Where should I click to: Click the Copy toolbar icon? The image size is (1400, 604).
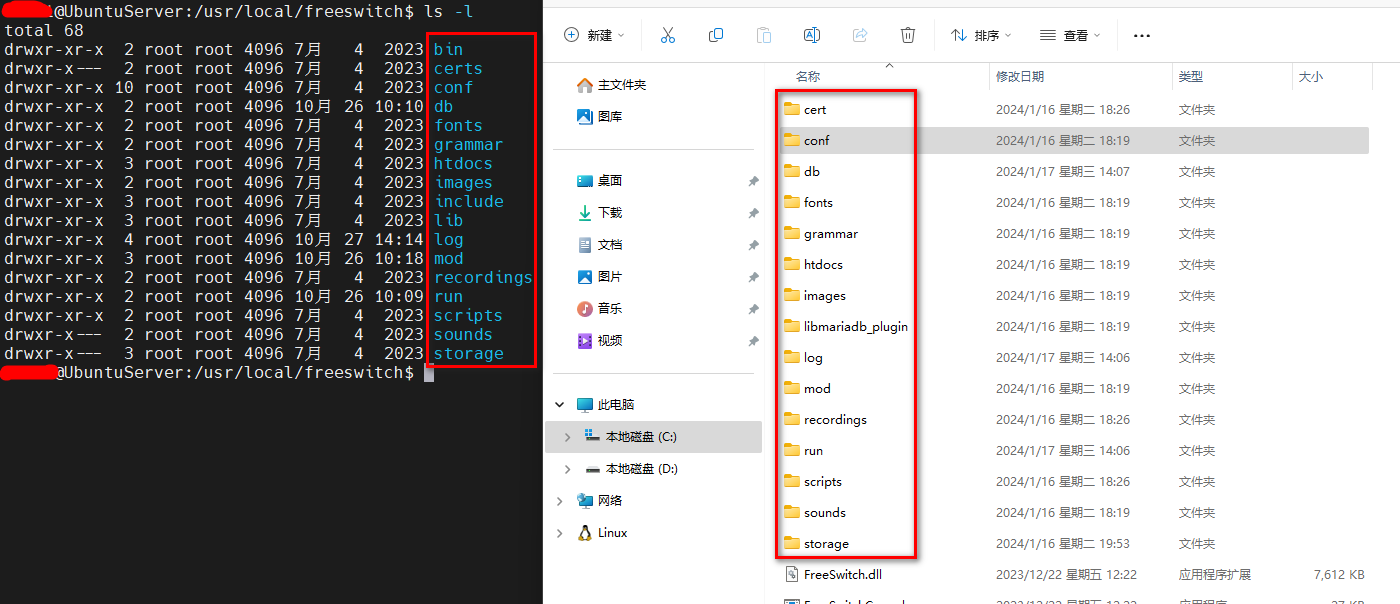coord(715,34)
